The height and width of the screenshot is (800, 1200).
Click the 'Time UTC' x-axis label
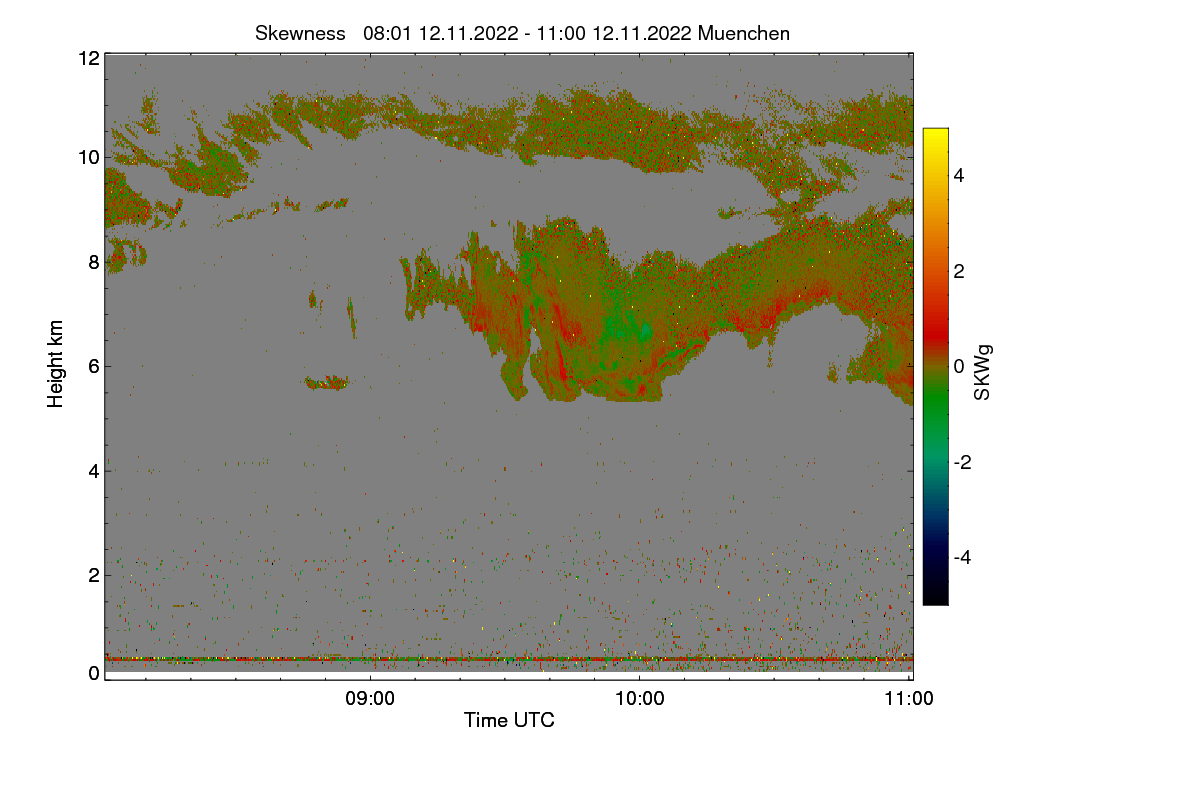(x=509, y=720)
